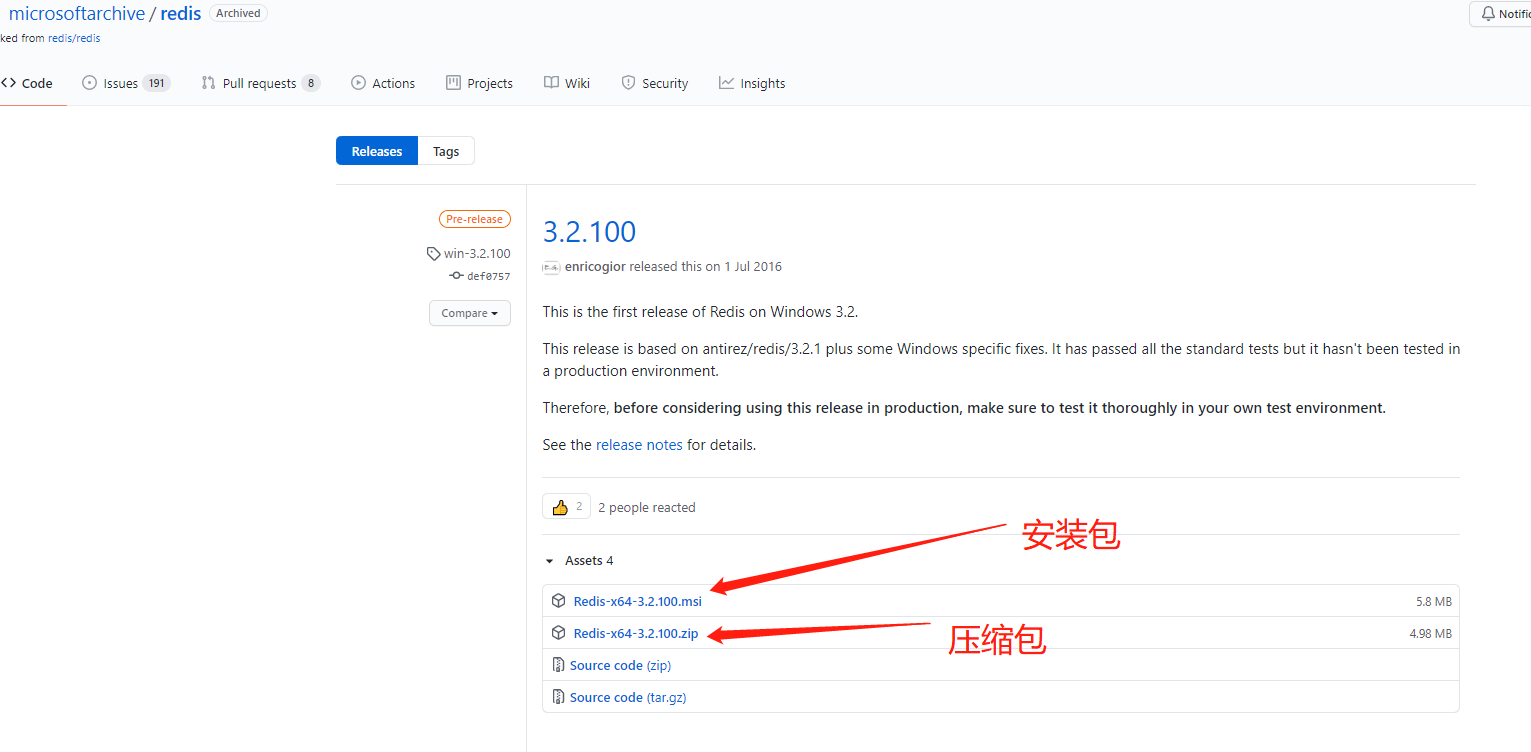Click the Projects board icon
This screenshot has width=1531, height=752.
coord(453,83)
